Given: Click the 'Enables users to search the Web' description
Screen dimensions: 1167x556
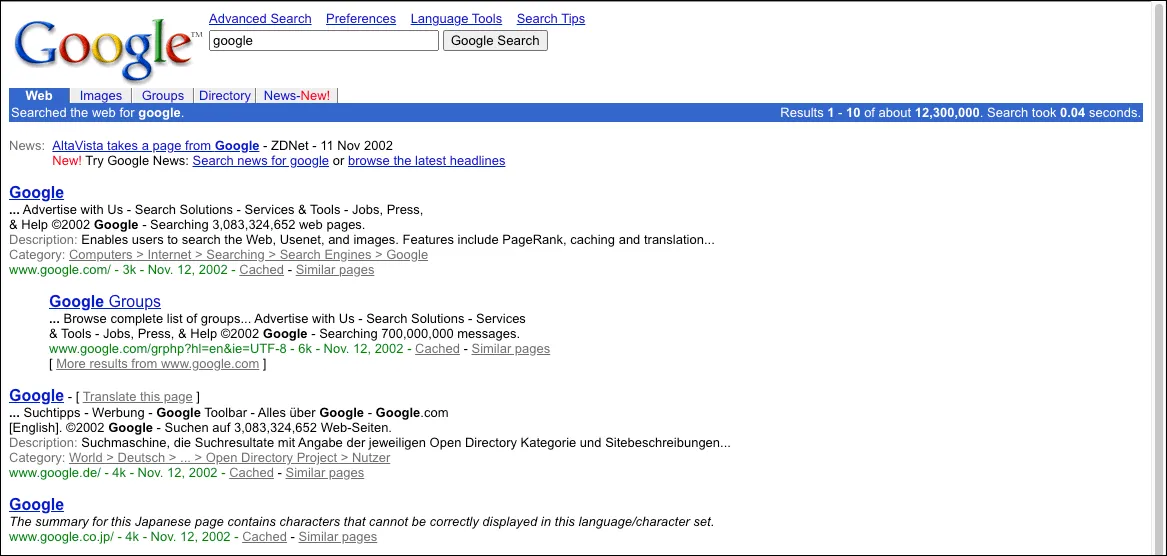Looking at the screenshot, I should (397, 240).
